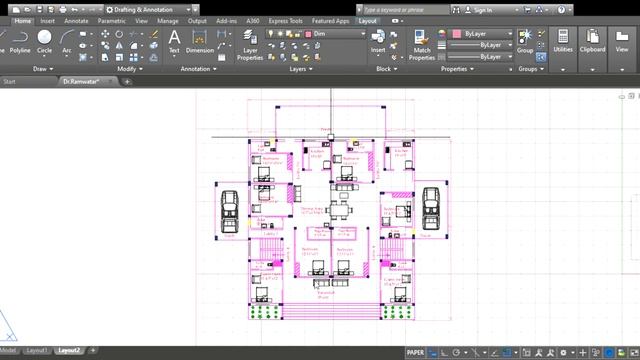Open the workspace Drafting & Annotation dropdown
The image size is (640, 360).
(149, 9)
